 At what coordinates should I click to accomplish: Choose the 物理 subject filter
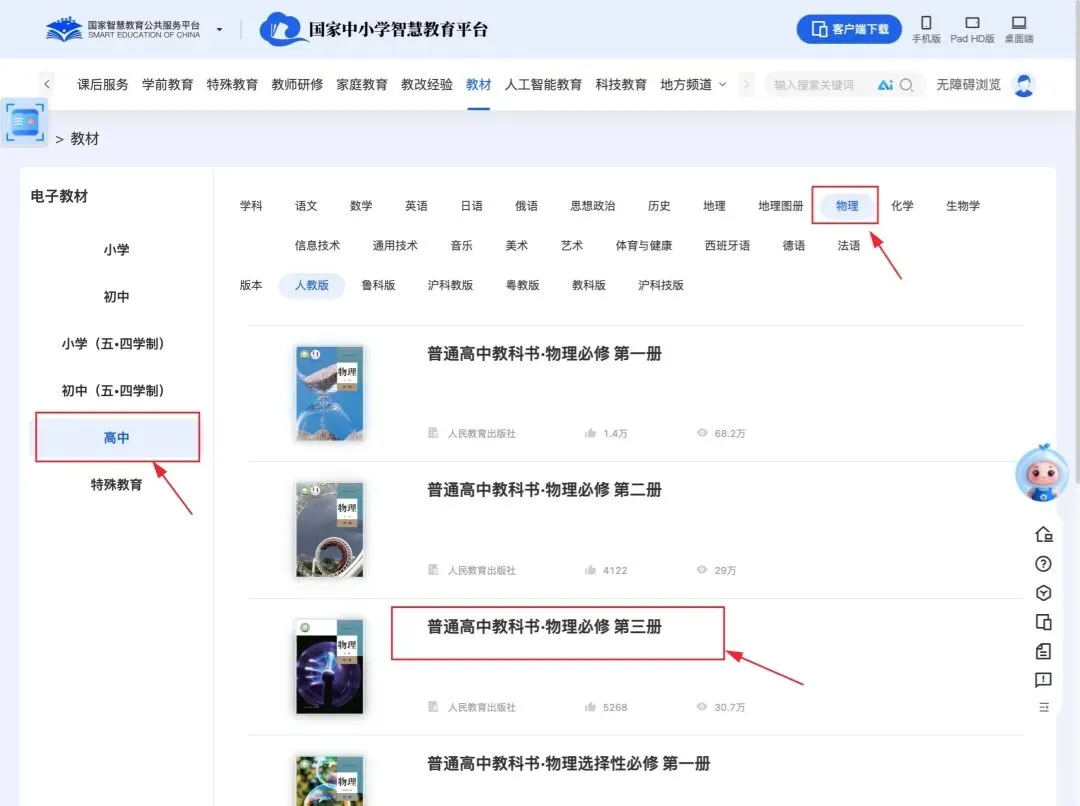[847, 205]
